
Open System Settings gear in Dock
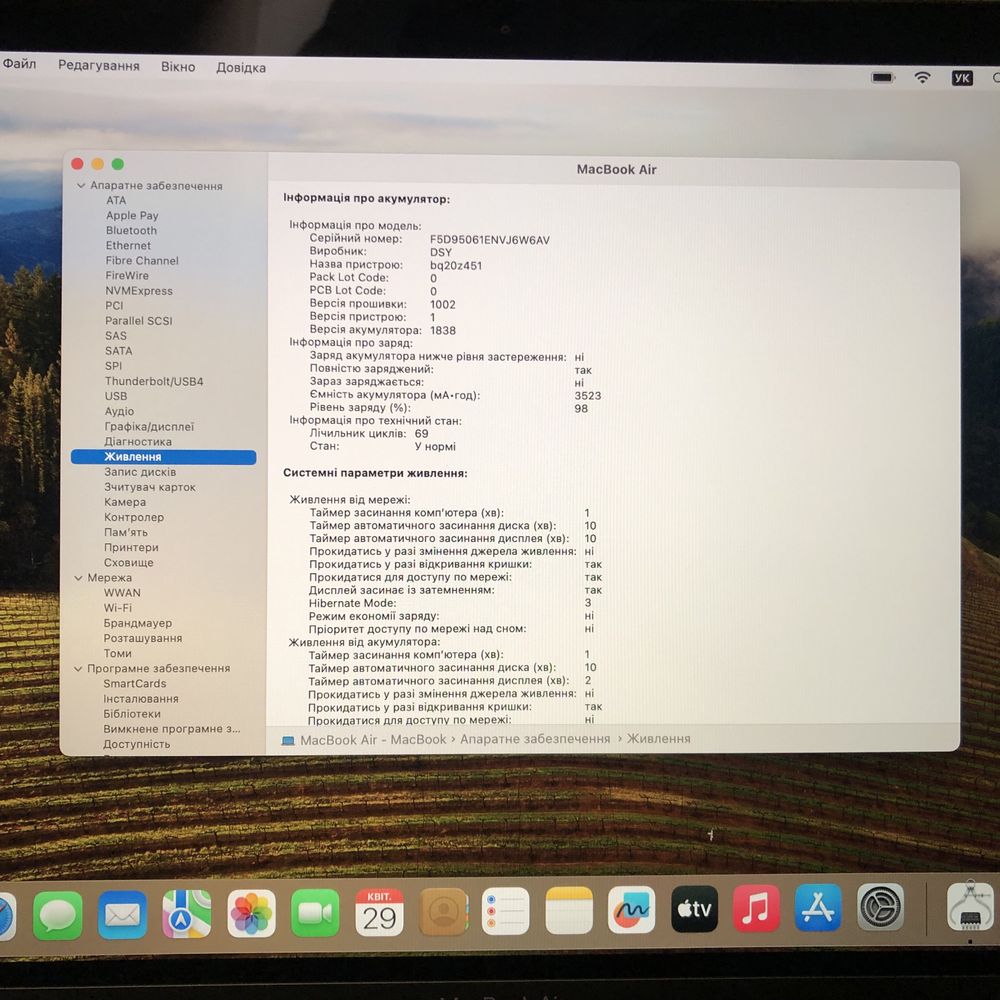[x=879, y=907]
